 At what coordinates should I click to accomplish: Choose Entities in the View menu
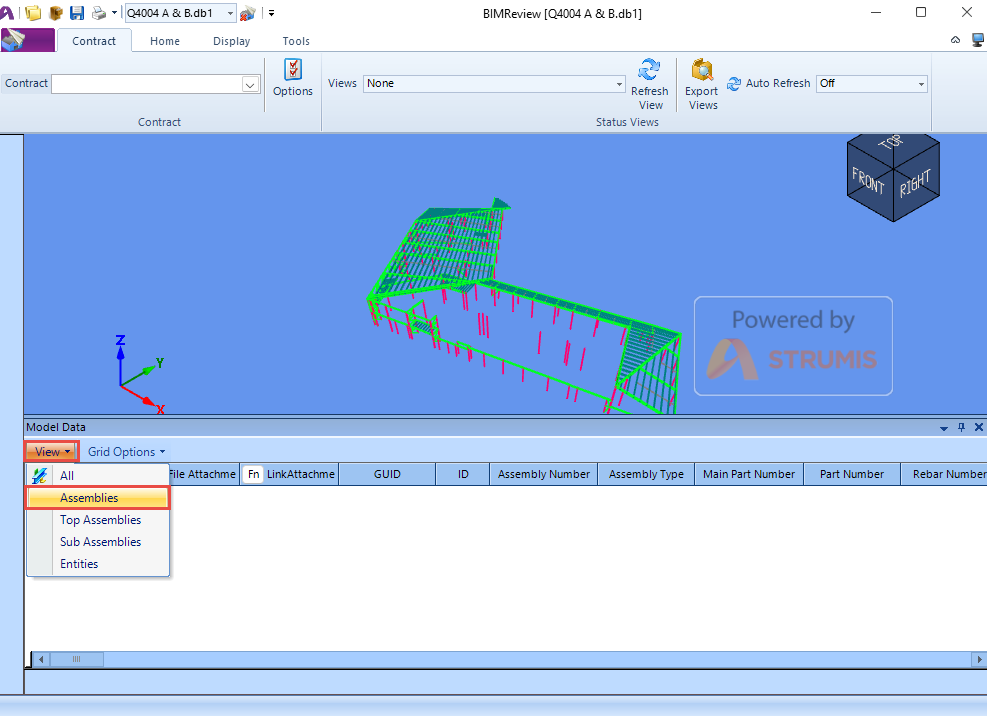[x=79, y=564]
